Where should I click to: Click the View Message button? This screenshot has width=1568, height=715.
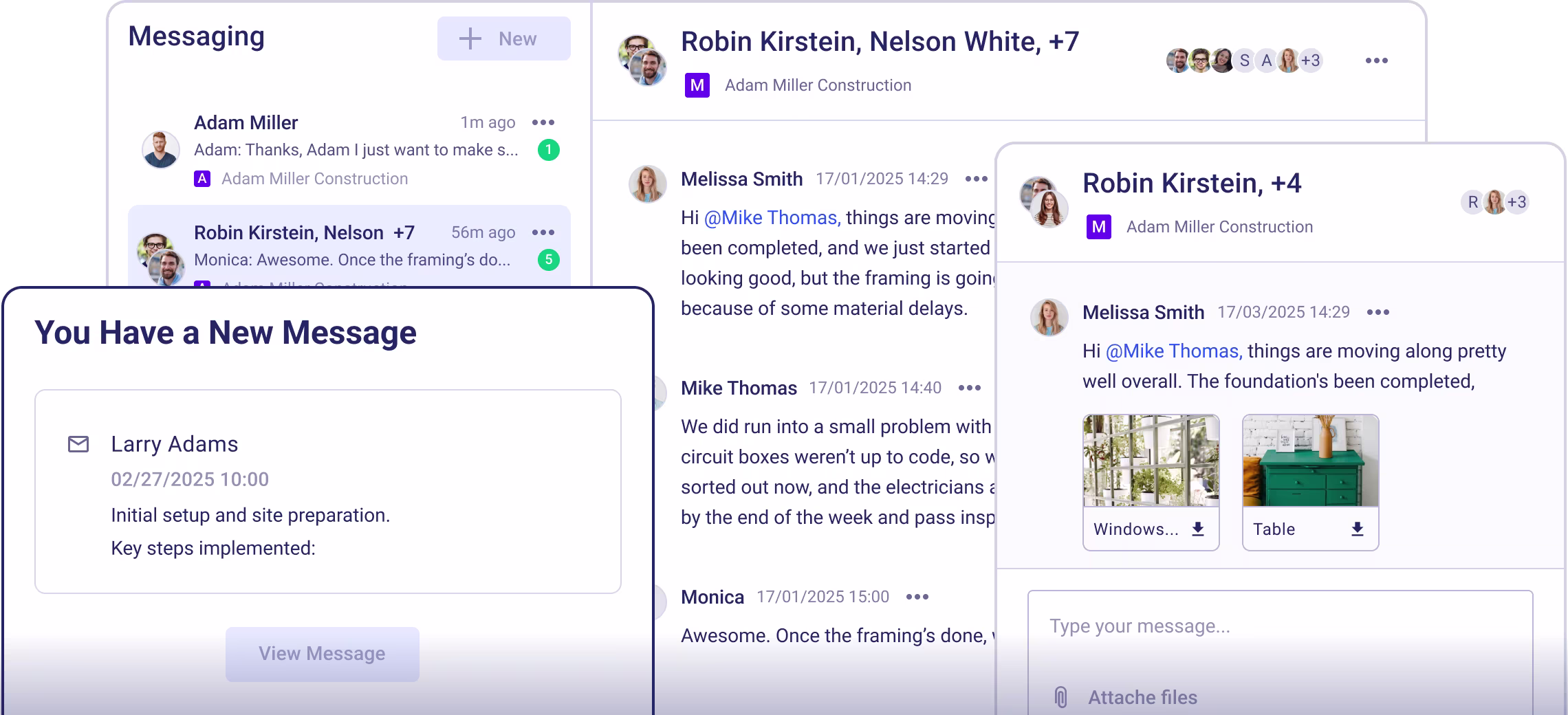click(323, 654)
